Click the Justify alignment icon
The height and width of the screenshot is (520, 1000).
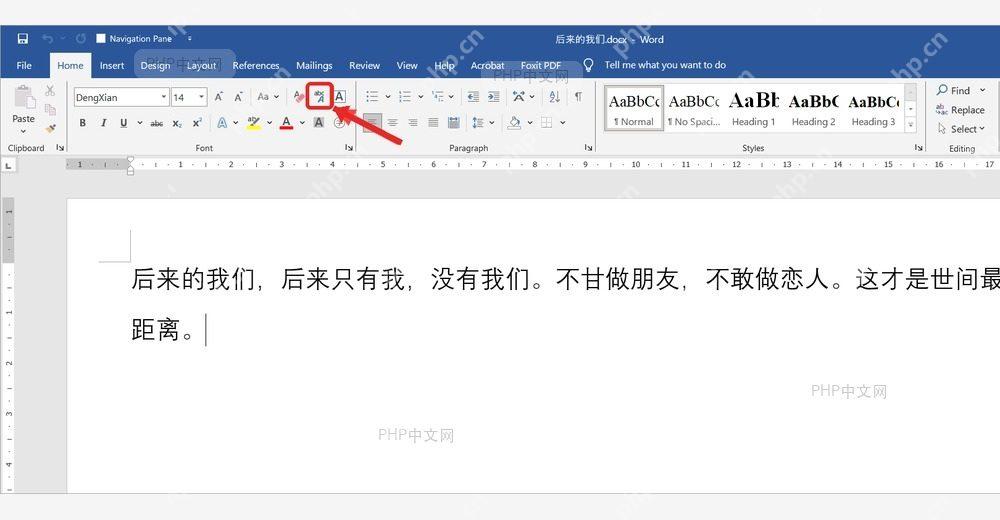click(433, 123)
